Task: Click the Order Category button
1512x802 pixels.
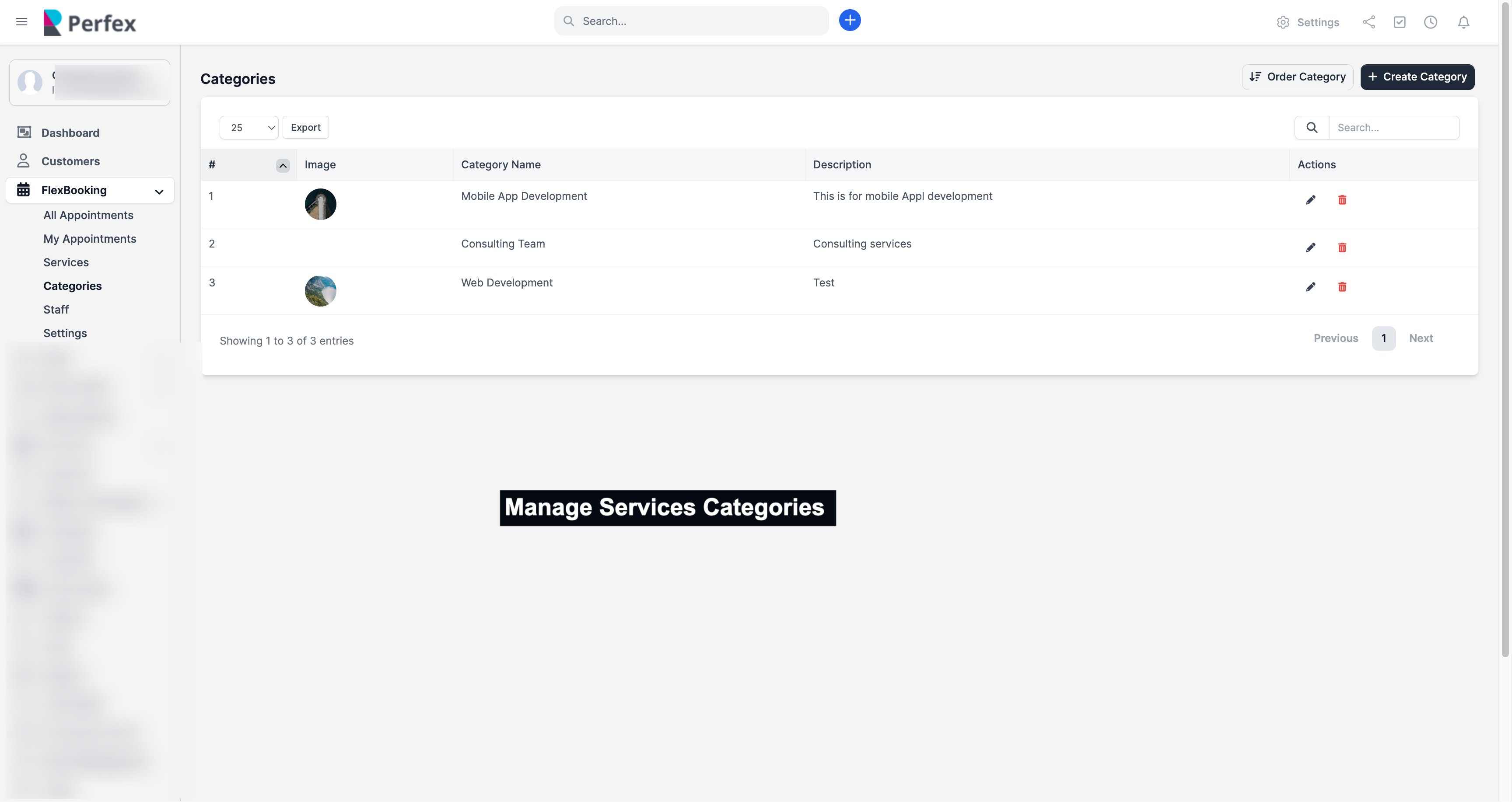Action: pyautogui.click(x=1297, y=77)
